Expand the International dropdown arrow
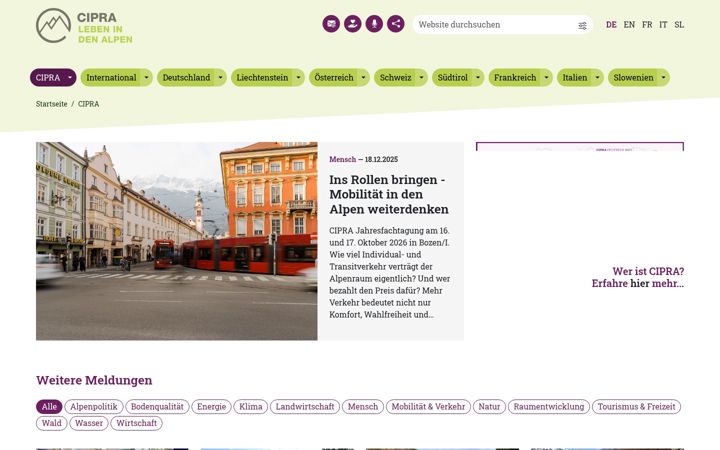The image size is (720, 450). pyautogui.click(x=146, y=78)
